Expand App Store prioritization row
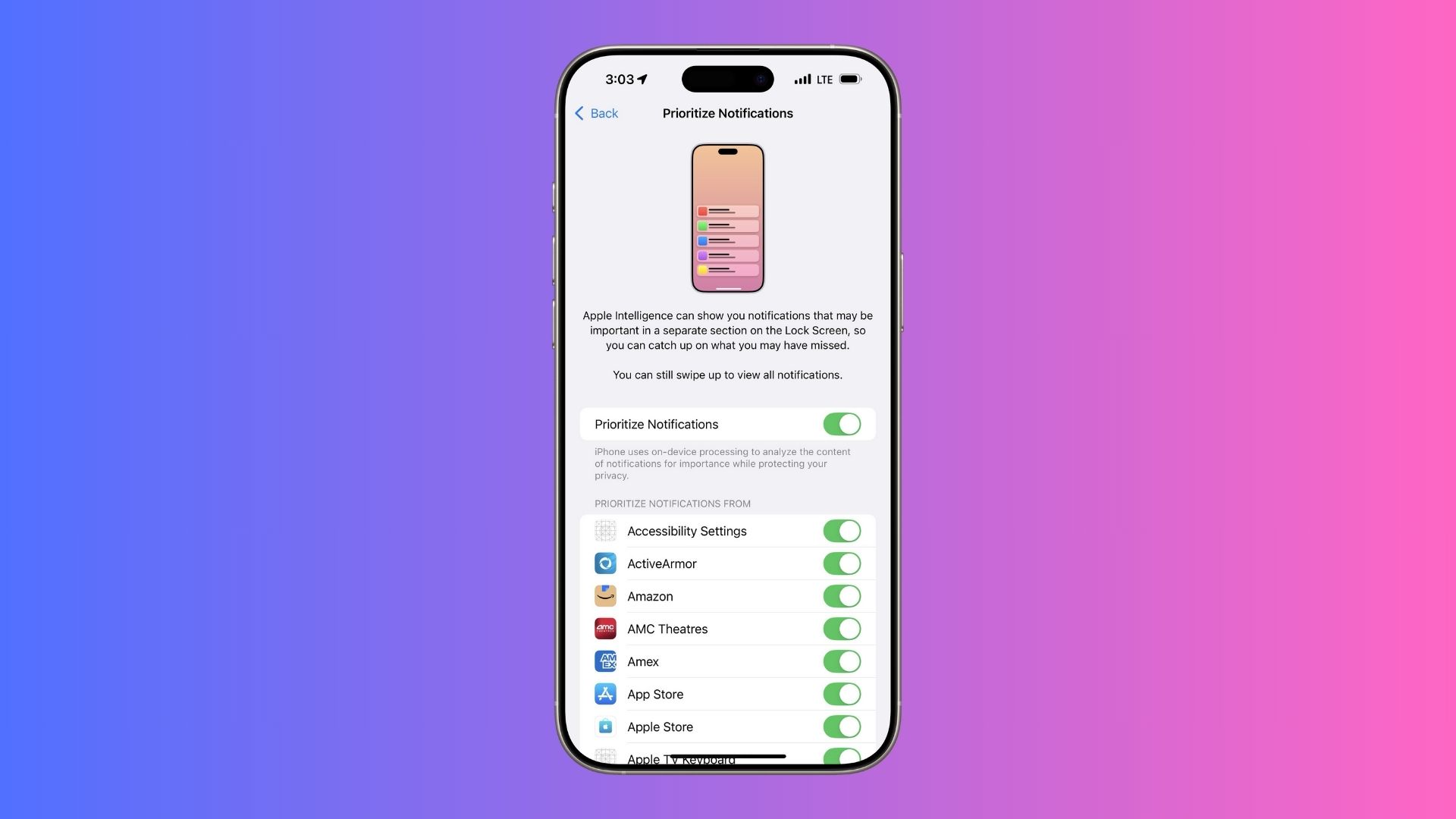Screen dimensions: 1456x819 point(727,694)
